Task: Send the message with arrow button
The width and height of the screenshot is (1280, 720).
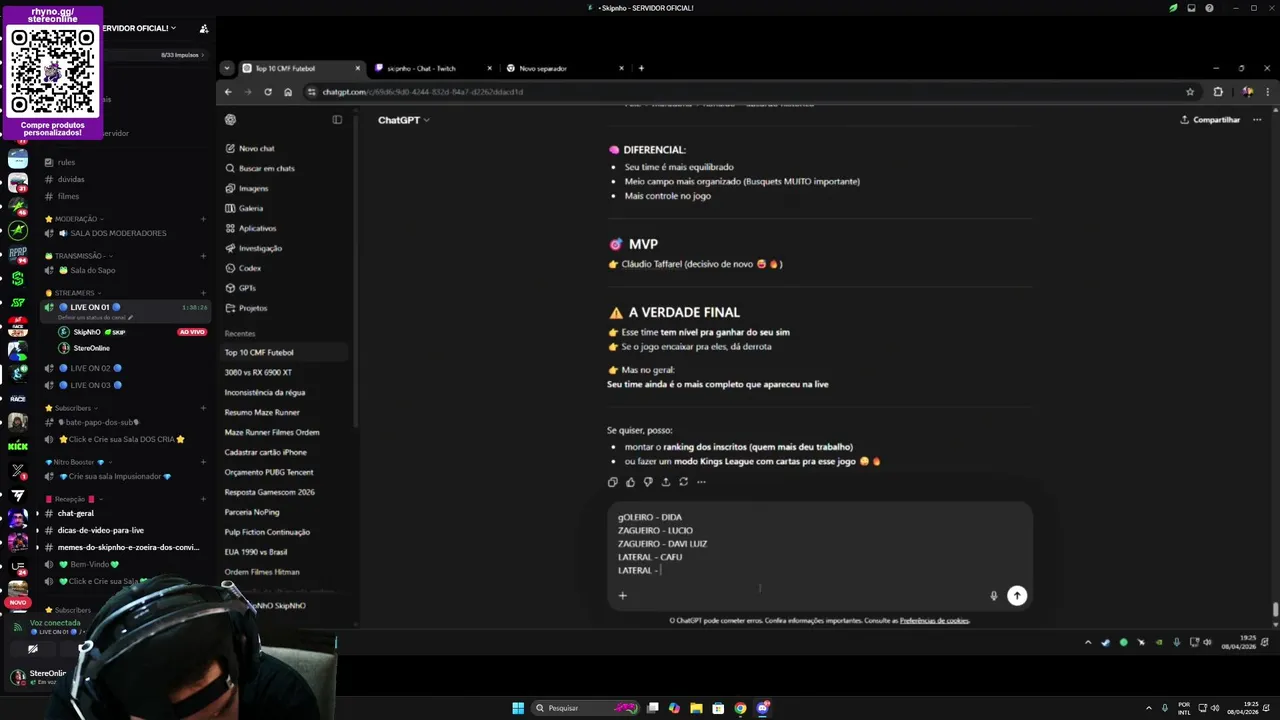Action: pyautogui.click(x=1017, y=596)
